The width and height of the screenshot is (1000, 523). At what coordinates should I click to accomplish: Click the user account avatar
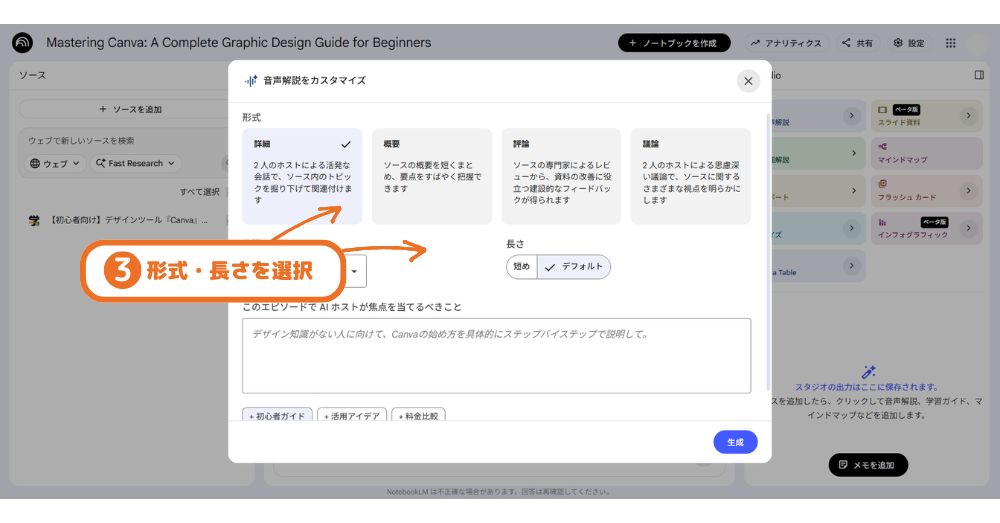(x=976, y=43)
